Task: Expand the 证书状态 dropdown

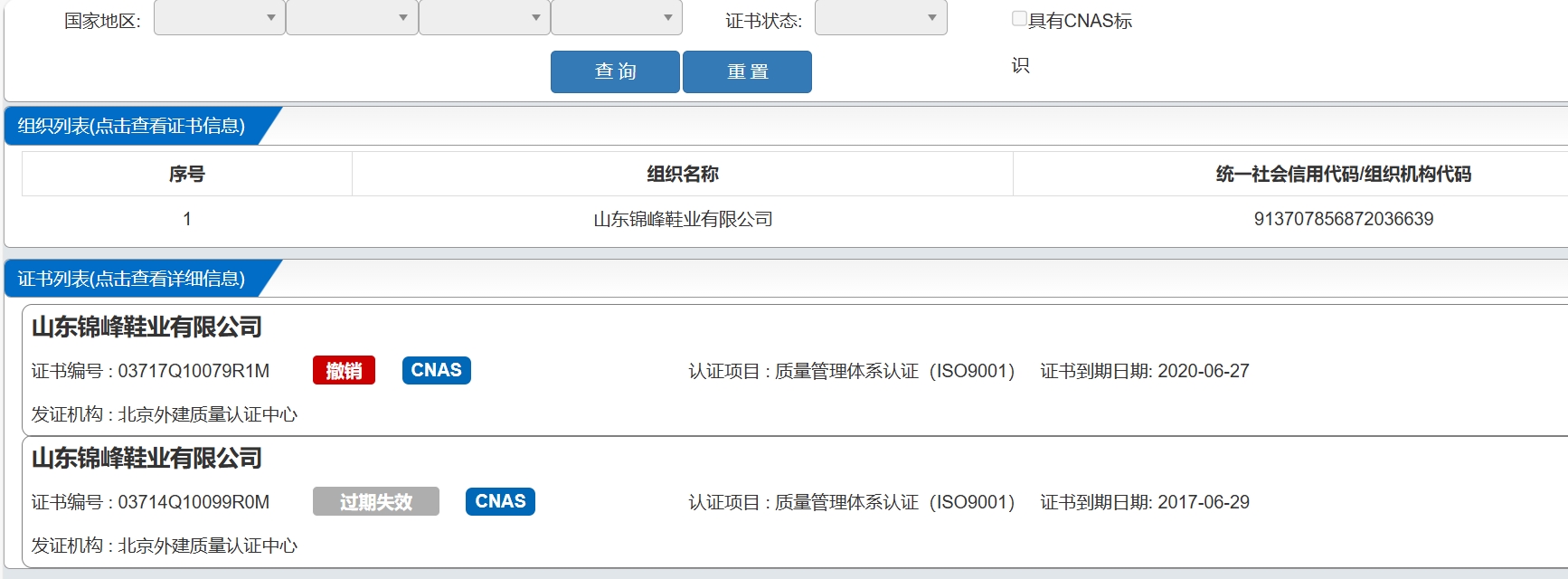Action: click(881, 18)
